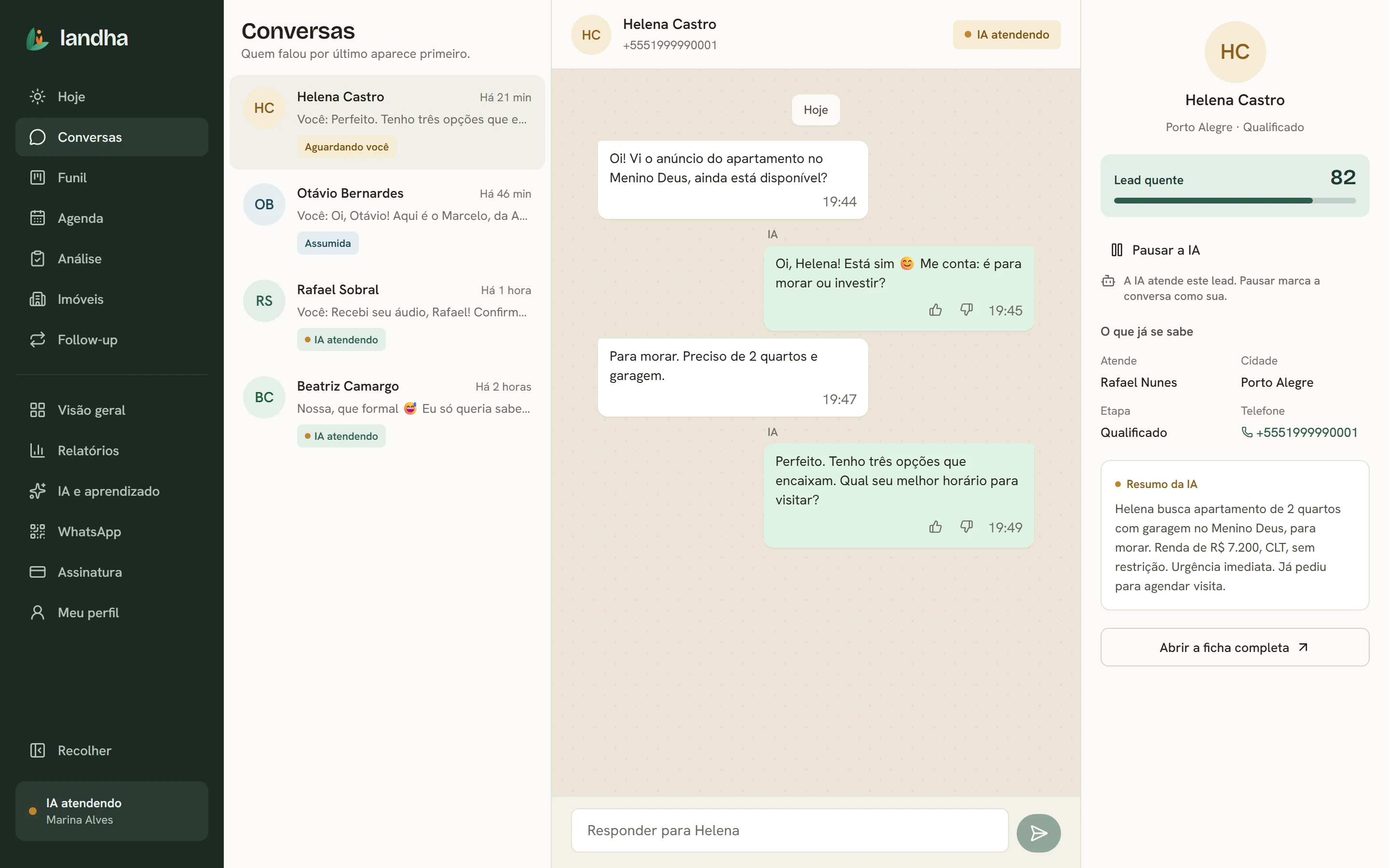Viewport: 1389px width, 868px height.
Task: Click the large HC avatar in profile panel
Action: [1235, 52]
